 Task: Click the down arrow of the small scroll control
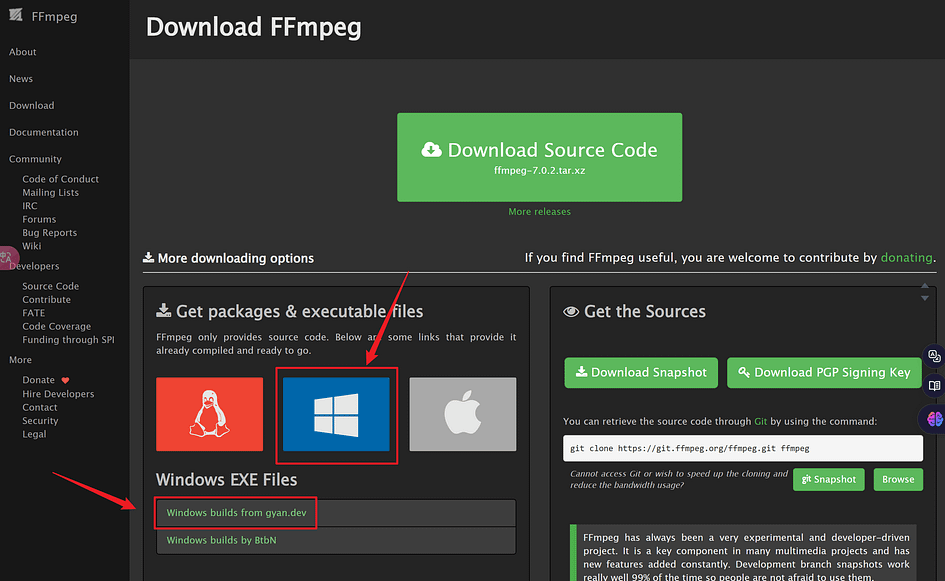[925, 298]
